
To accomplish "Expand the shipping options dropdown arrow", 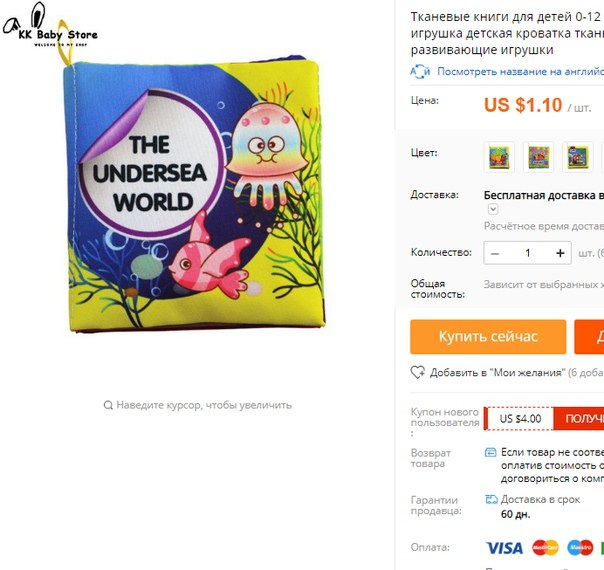I will (x=493, y=209).
